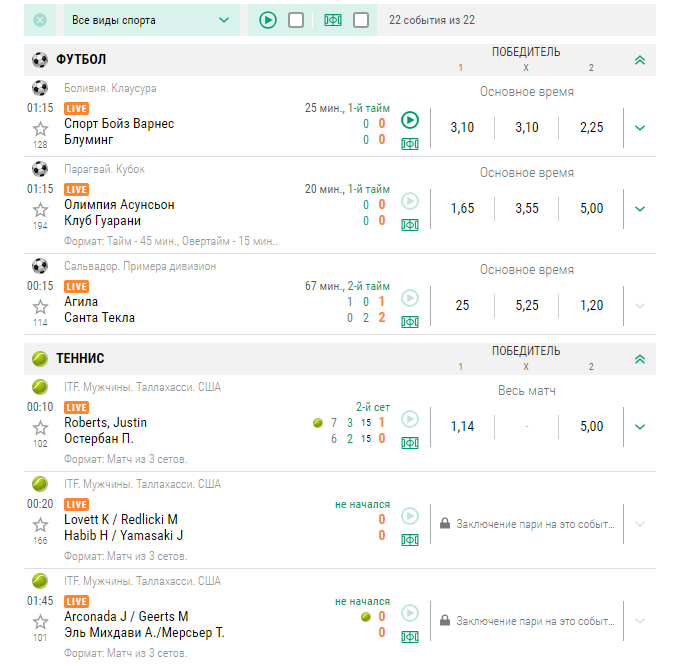Expand more bets for Roberts vs Остербан
Screen dimensions: 680x664
[x=640, y=427]
